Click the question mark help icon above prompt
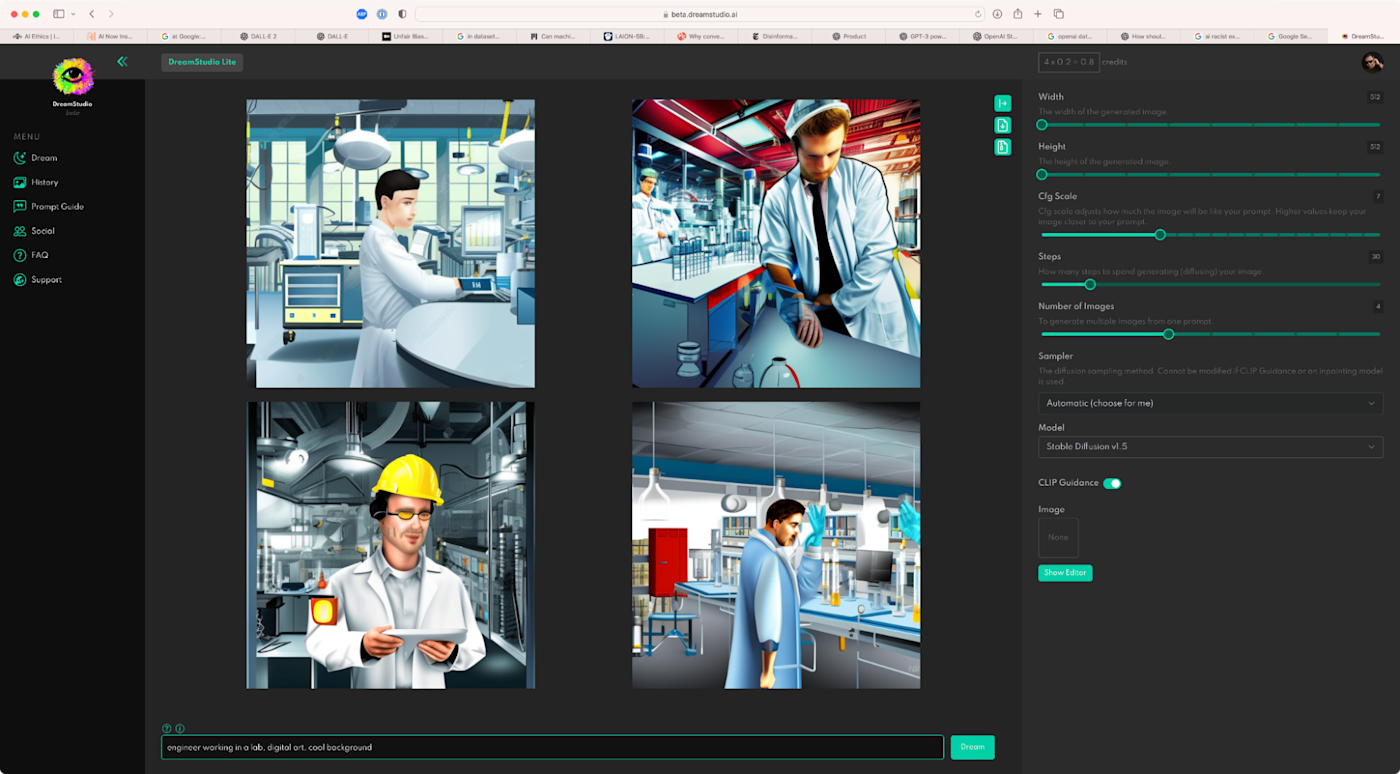This screenshot has height=774, width=1400. pyautogui.click(x=167, y=729)
